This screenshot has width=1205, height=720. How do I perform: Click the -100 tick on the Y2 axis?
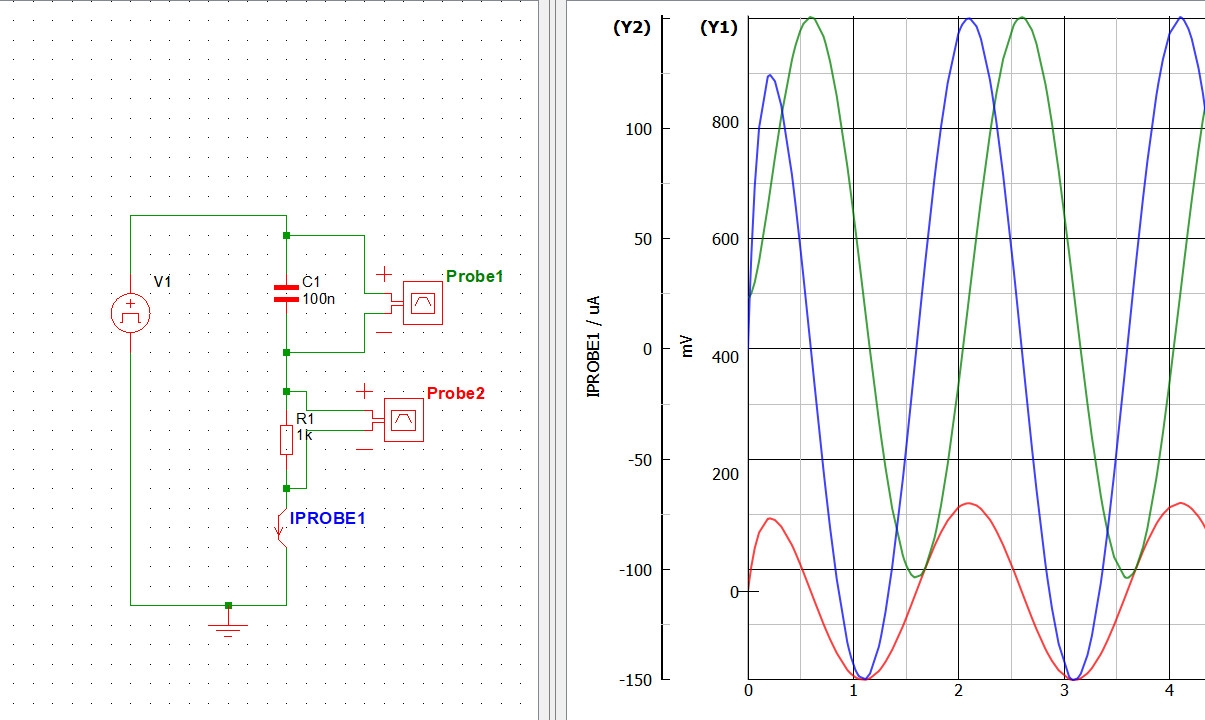click(634, 570)
